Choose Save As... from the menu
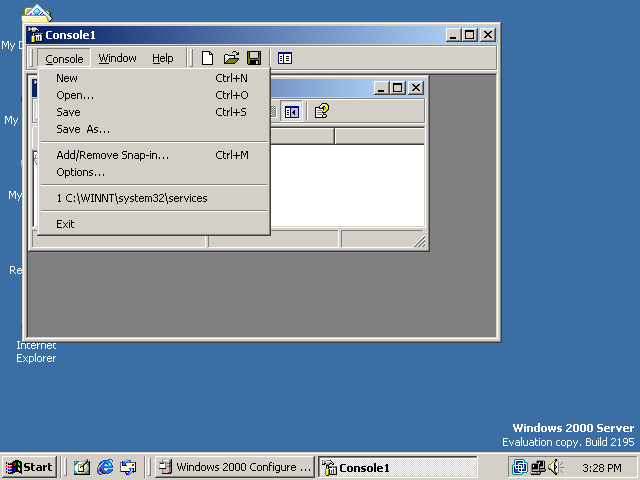640x480 pixels. coord(154,129)
